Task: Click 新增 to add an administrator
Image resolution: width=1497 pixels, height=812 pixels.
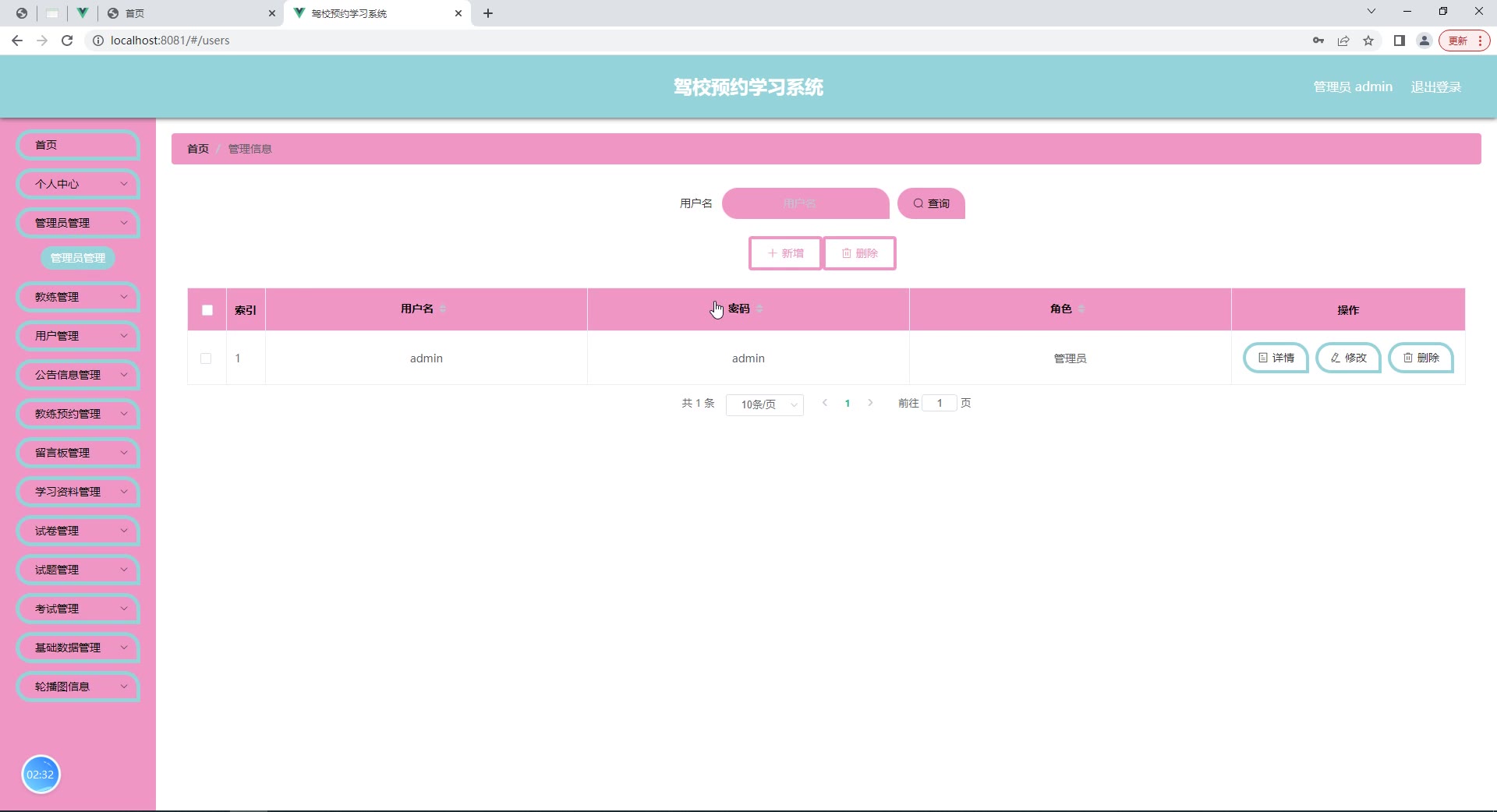Action: tap(785, 253)
